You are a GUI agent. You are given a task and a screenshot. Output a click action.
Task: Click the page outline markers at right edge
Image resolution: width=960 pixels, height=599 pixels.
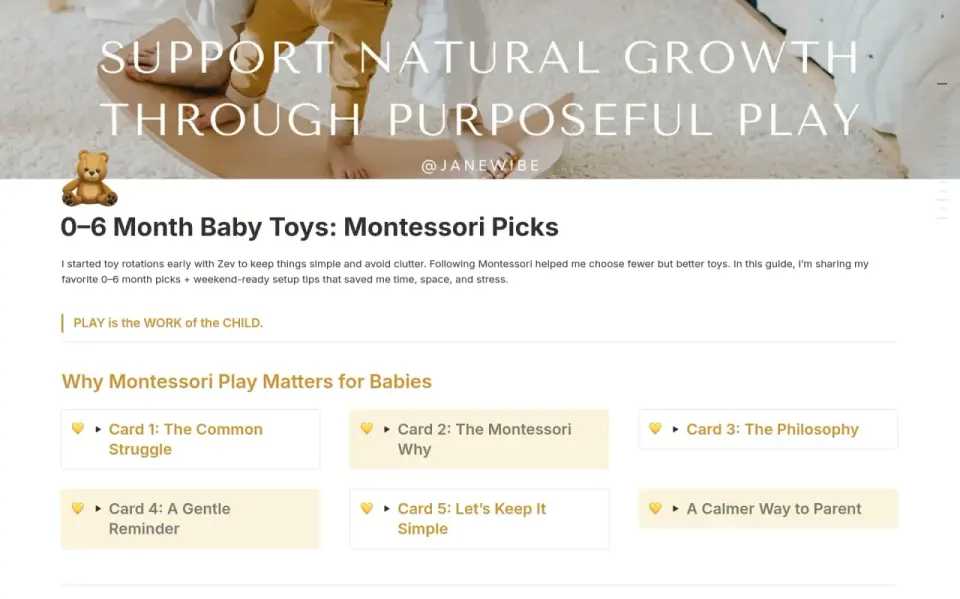tap(942, 200)
